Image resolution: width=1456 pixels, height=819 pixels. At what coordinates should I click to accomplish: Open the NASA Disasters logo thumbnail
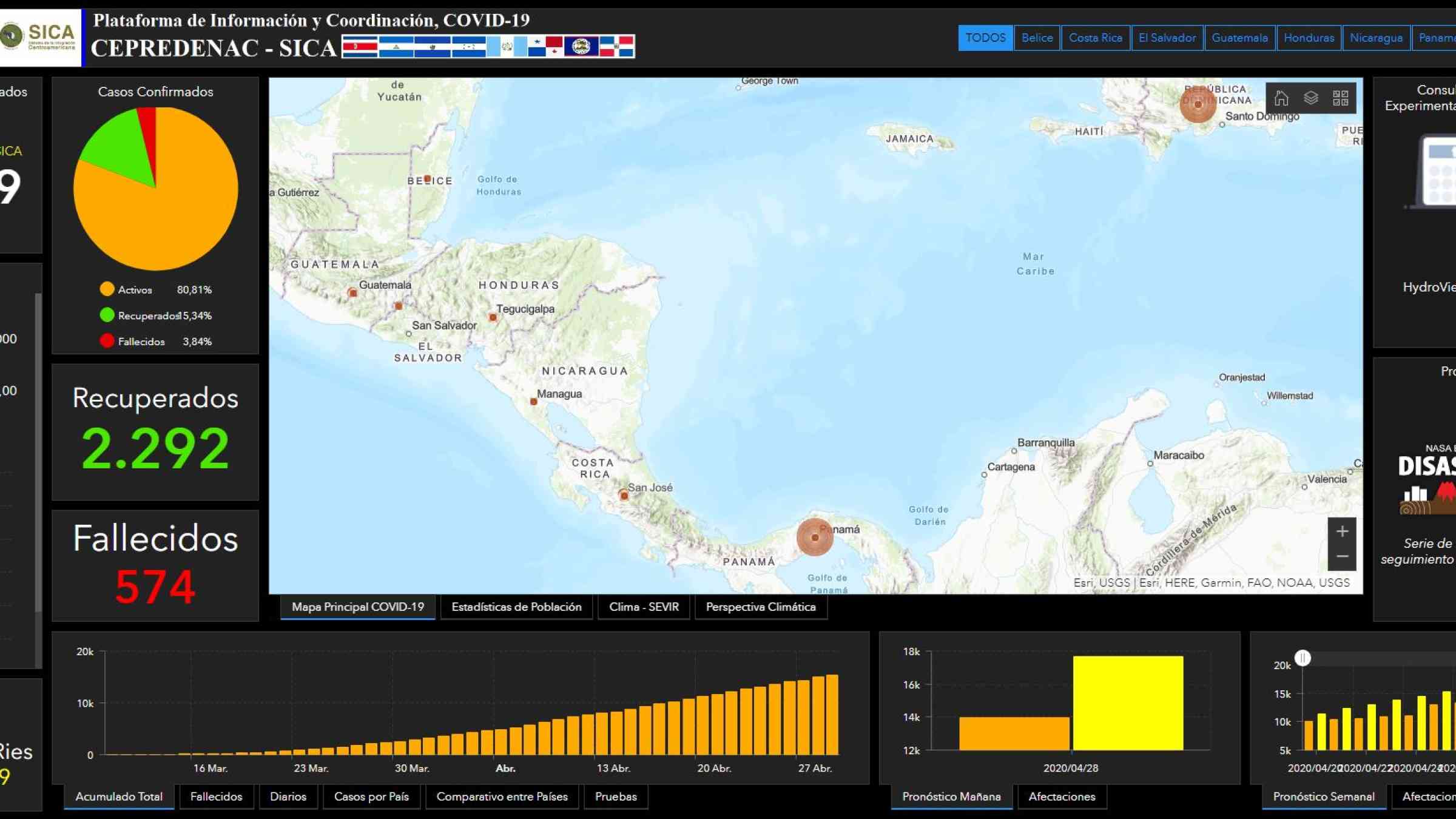(x=1427, y=479)
